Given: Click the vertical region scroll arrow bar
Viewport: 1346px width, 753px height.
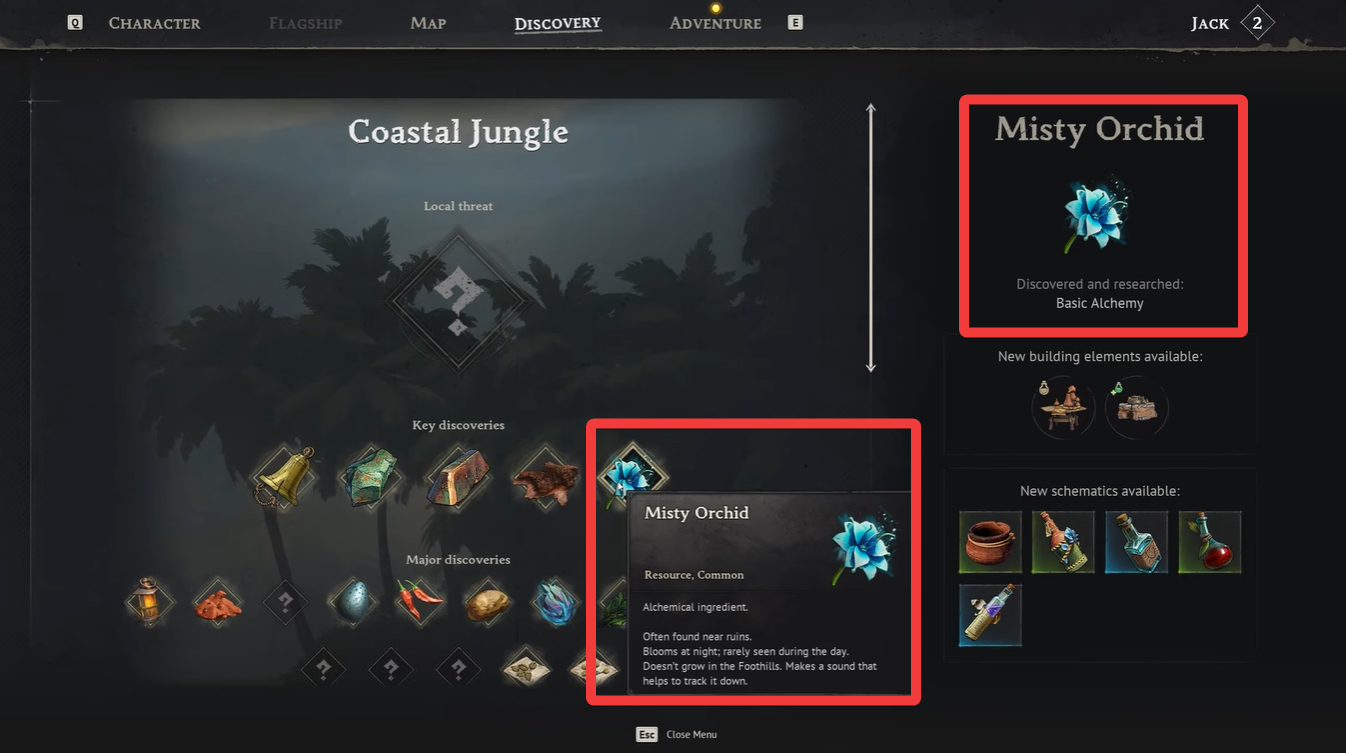Looking at the screenshot, I should tap(870, 238).
